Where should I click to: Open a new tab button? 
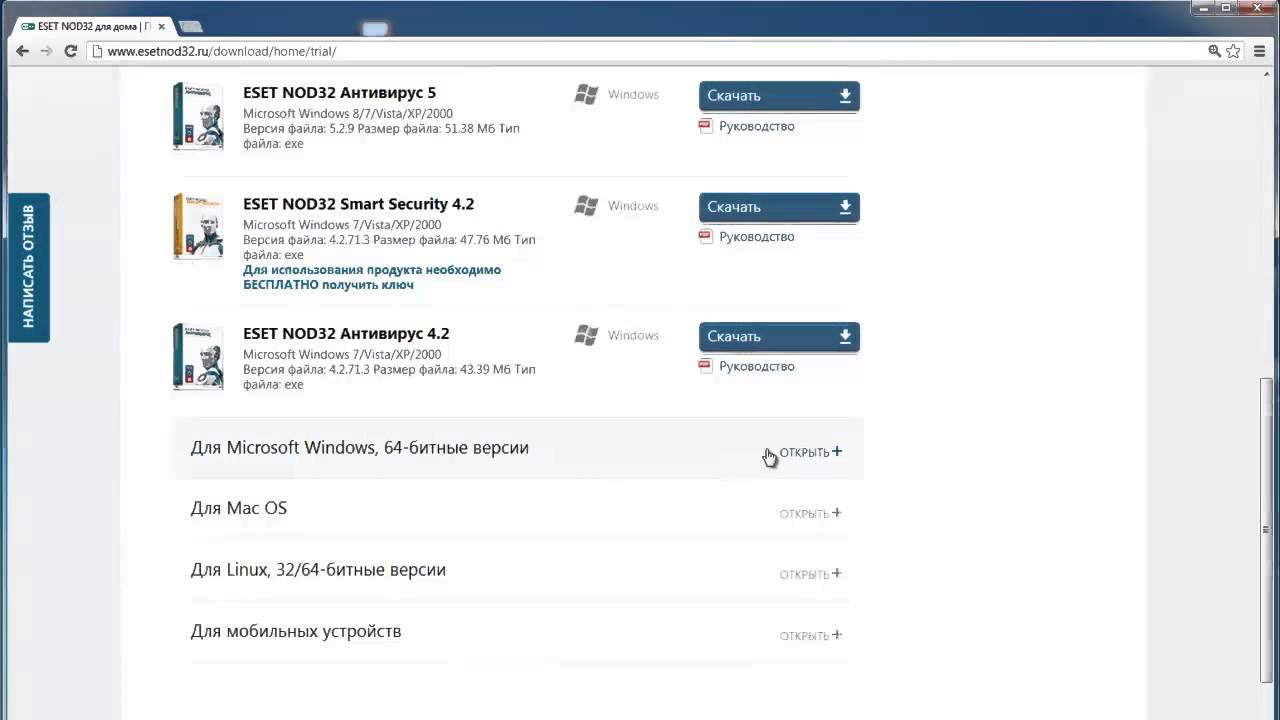point(190,26)
